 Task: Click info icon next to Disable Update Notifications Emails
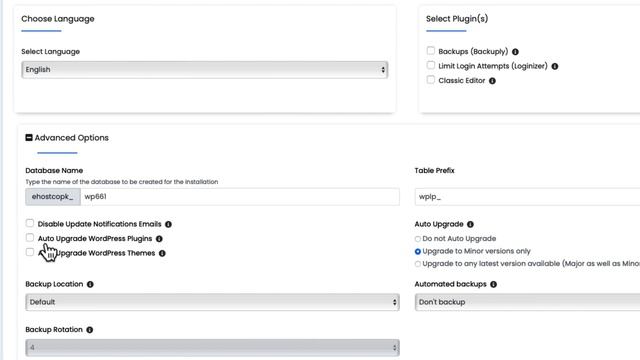click(x=168, y=224)
